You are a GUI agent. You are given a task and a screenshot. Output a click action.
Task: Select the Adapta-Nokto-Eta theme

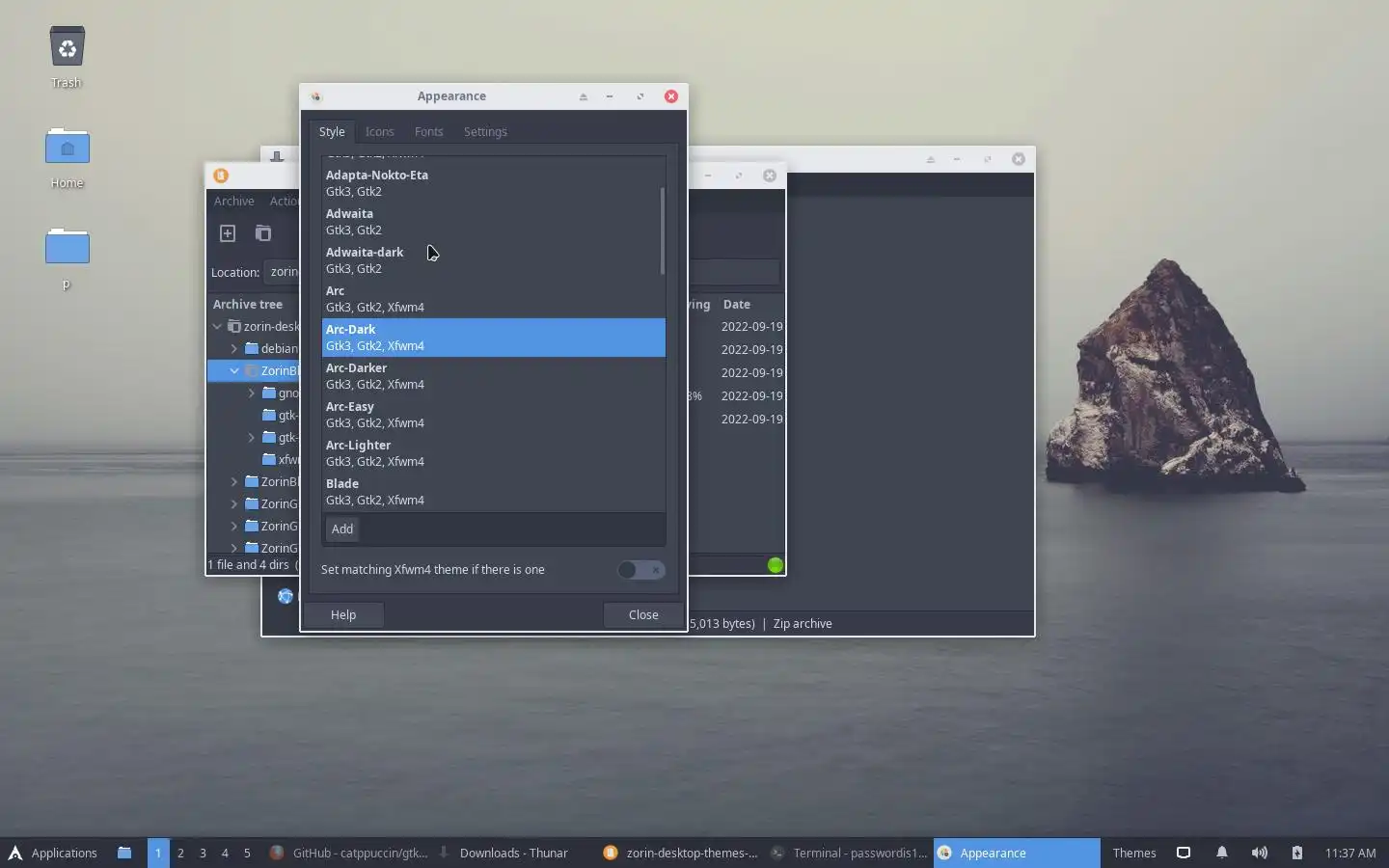point(493,183)
